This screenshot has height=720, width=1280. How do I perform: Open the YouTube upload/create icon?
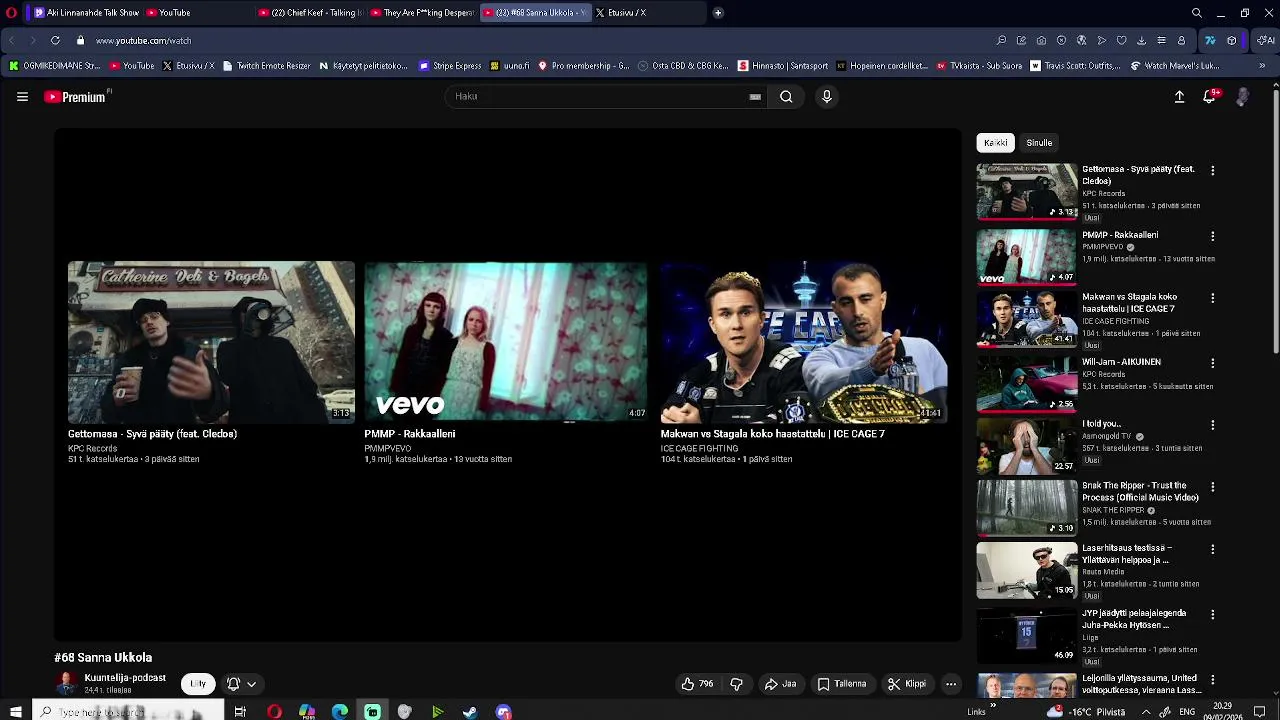point(1179,97)
